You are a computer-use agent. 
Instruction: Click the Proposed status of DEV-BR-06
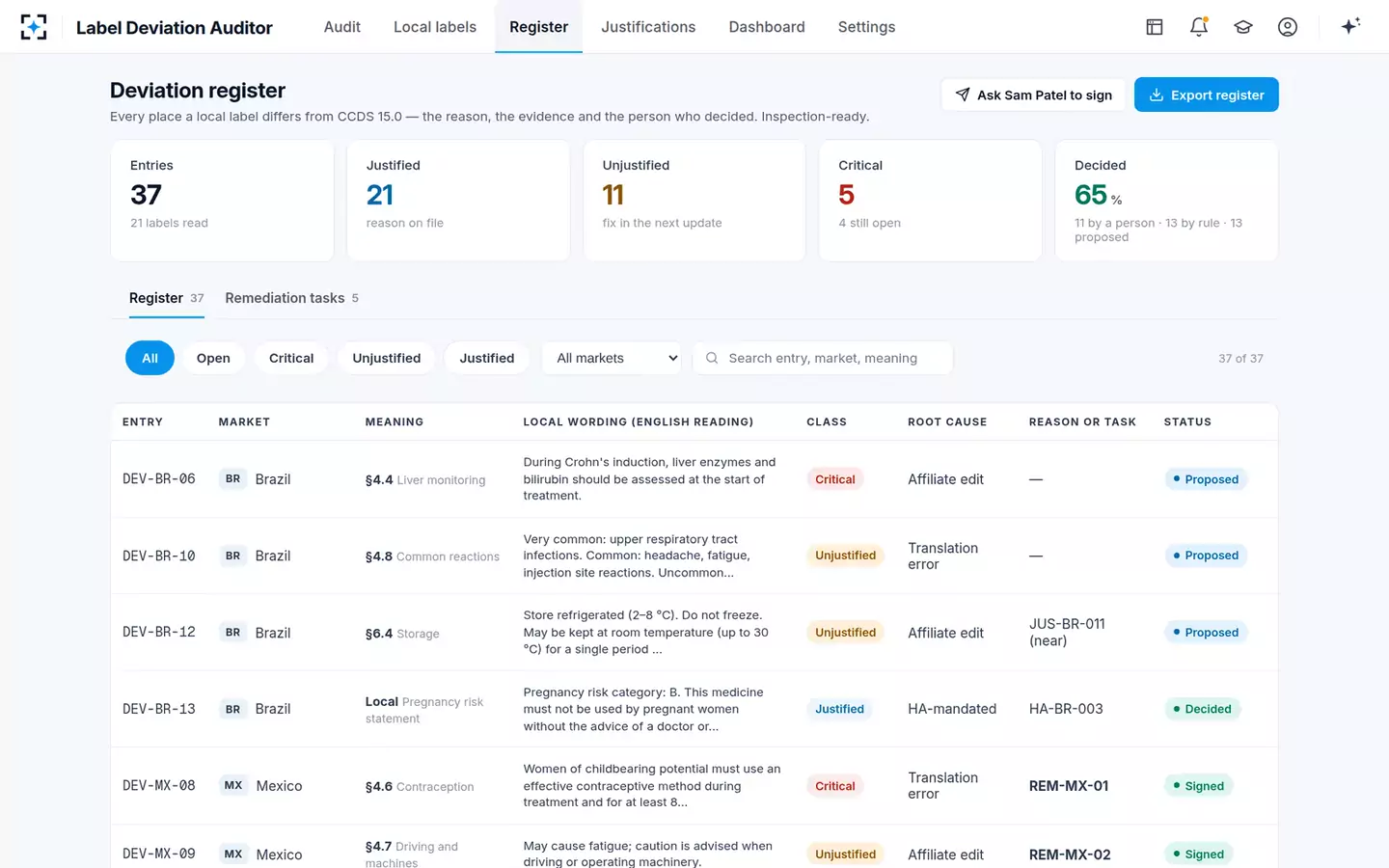(1206, 479)
